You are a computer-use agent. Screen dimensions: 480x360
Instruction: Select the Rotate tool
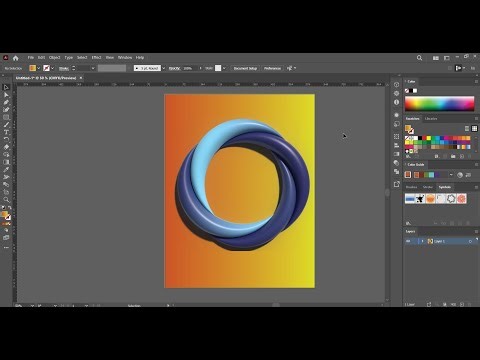6,140
